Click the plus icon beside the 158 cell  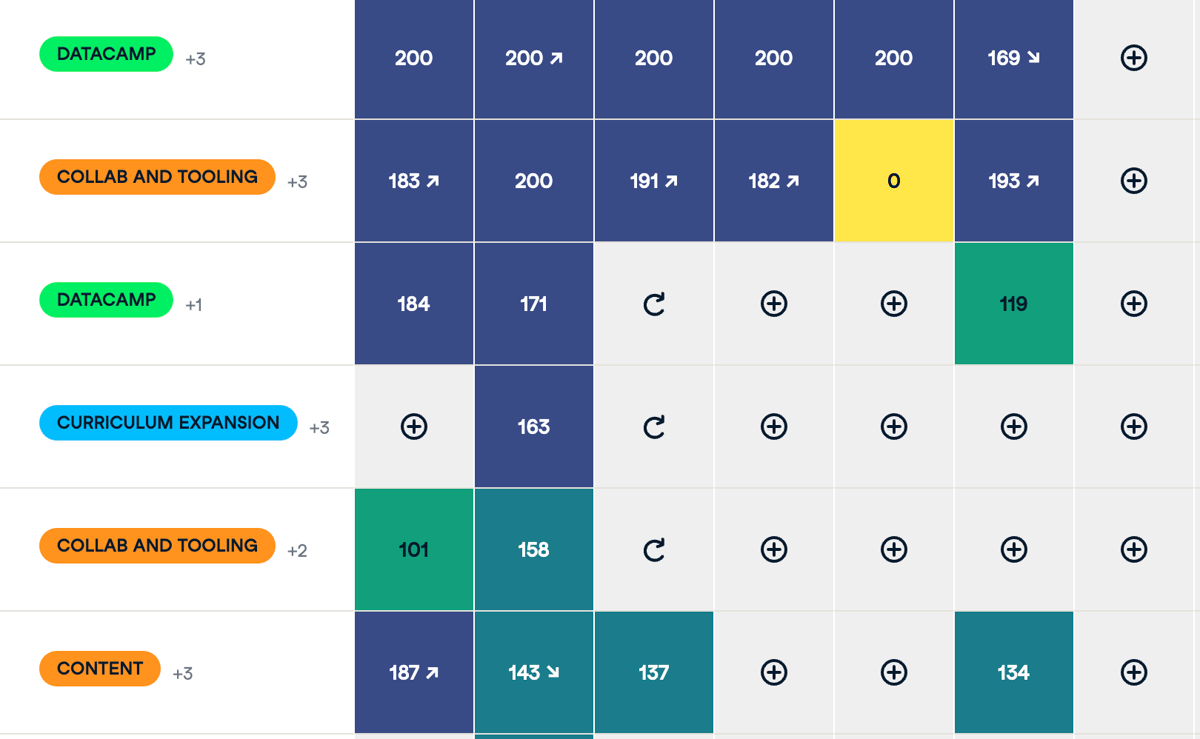773,549
